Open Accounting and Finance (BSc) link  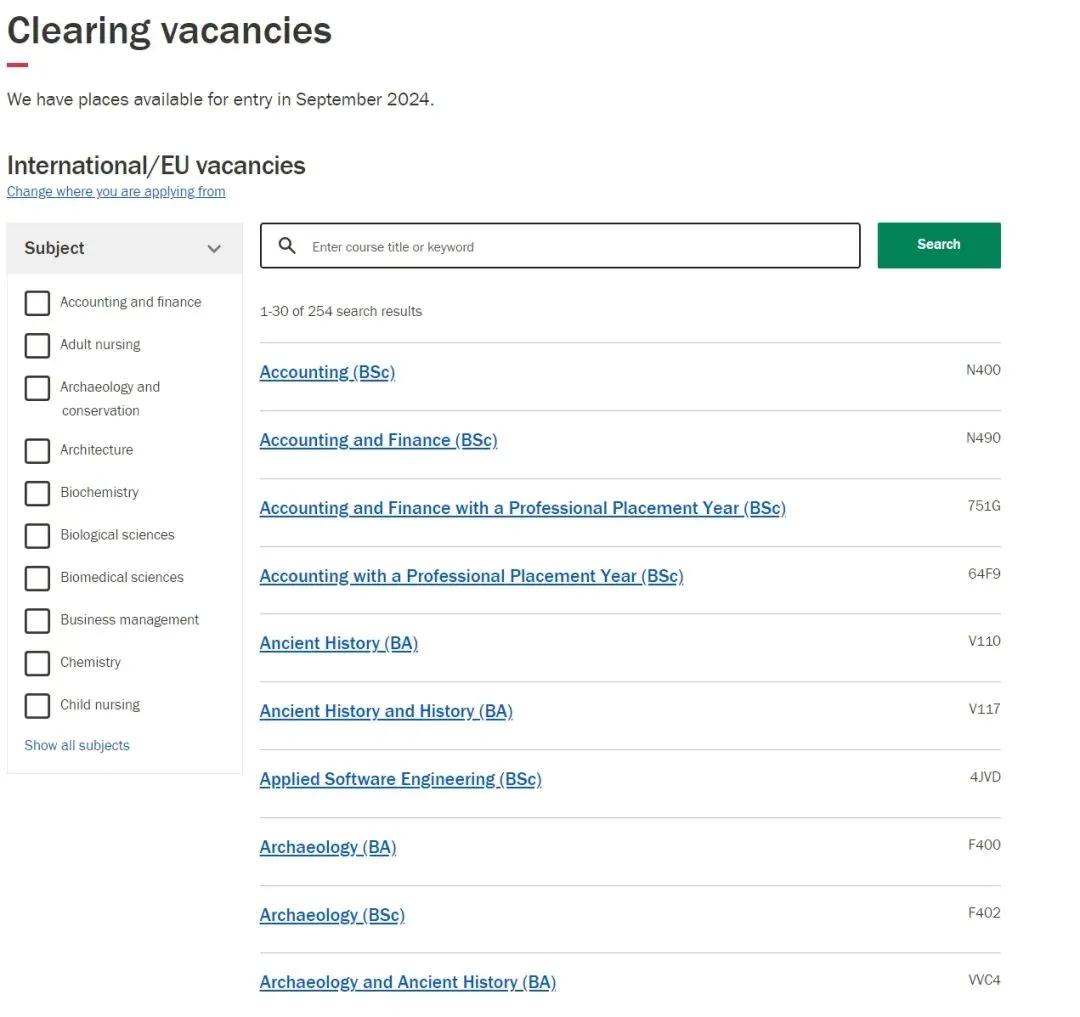[378, 440]
